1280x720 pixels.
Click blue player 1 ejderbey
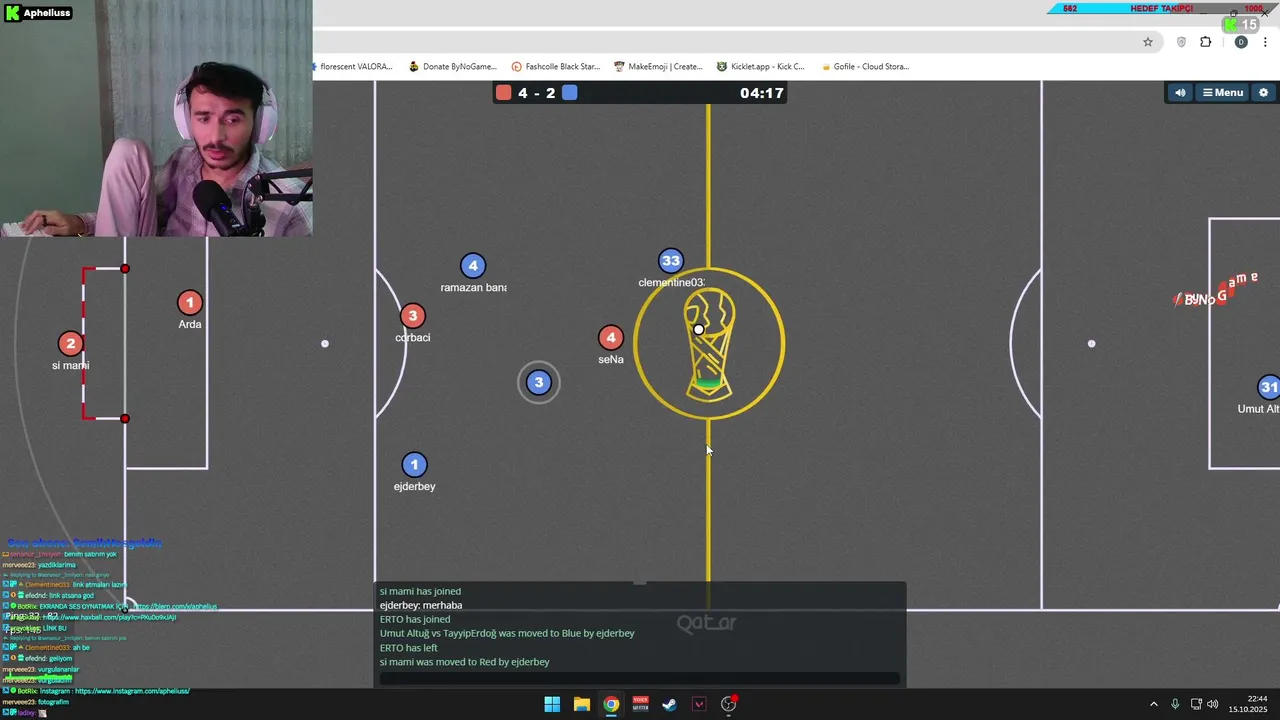tap(414, 465)
